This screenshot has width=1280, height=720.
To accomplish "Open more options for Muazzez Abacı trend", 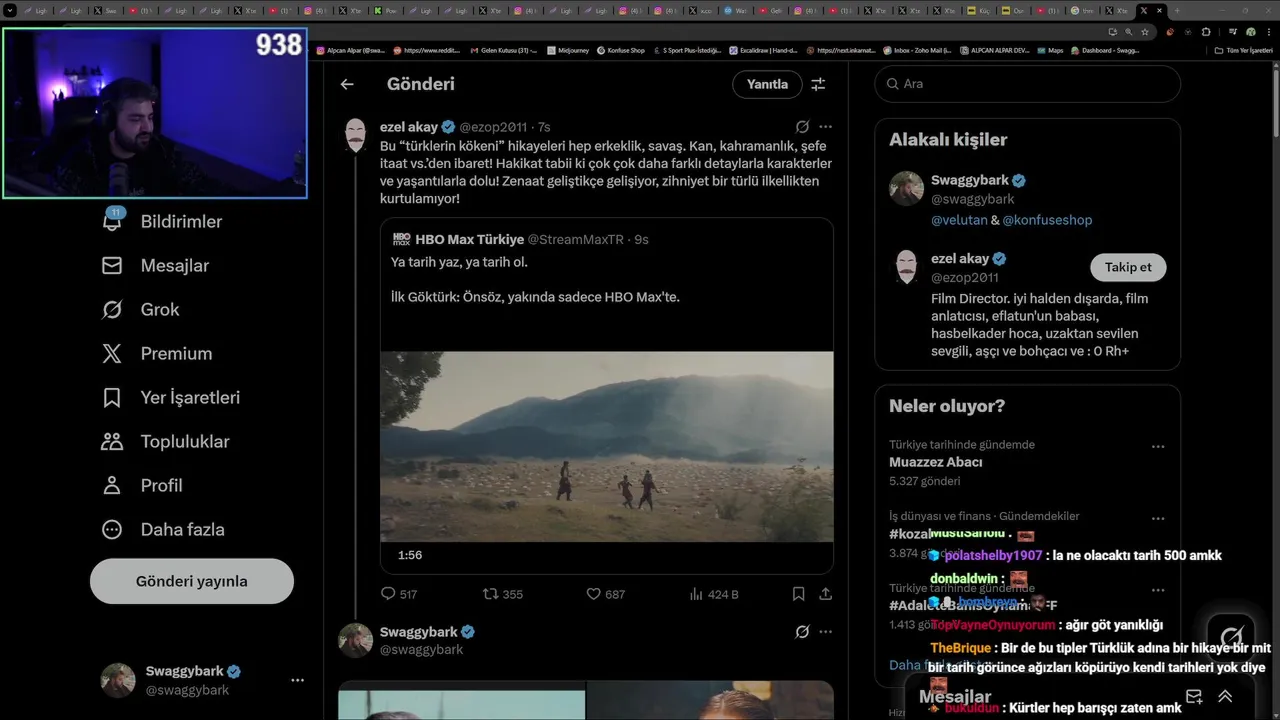I will [x=1158, y=447].
